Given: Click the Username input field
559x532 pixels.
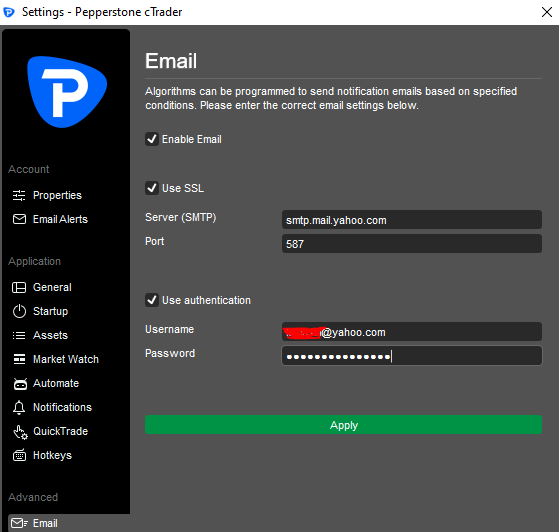Looking at the screenshot, I should (412, 332).
